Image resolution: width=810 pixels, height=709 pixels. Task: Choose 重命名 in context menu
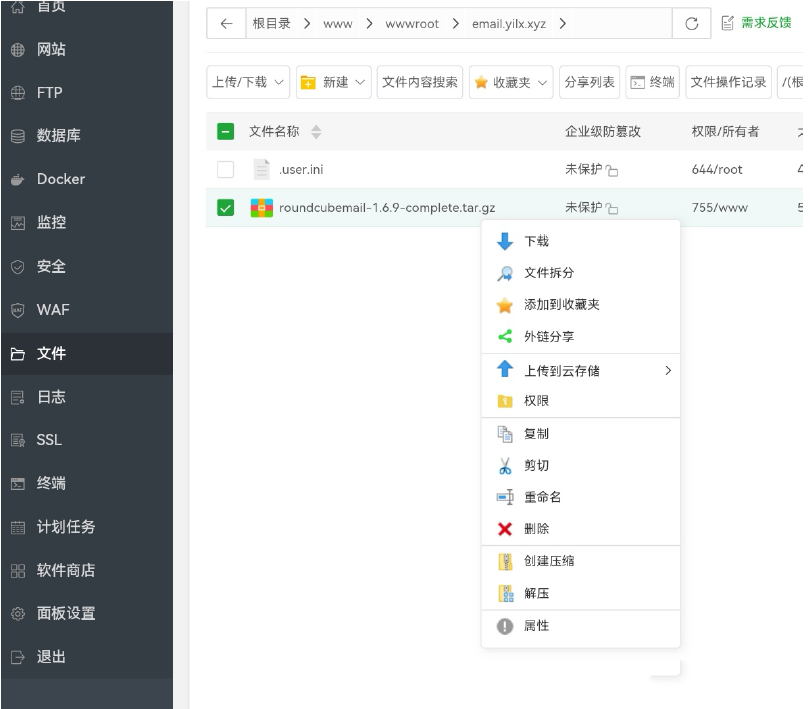point(542,497)
